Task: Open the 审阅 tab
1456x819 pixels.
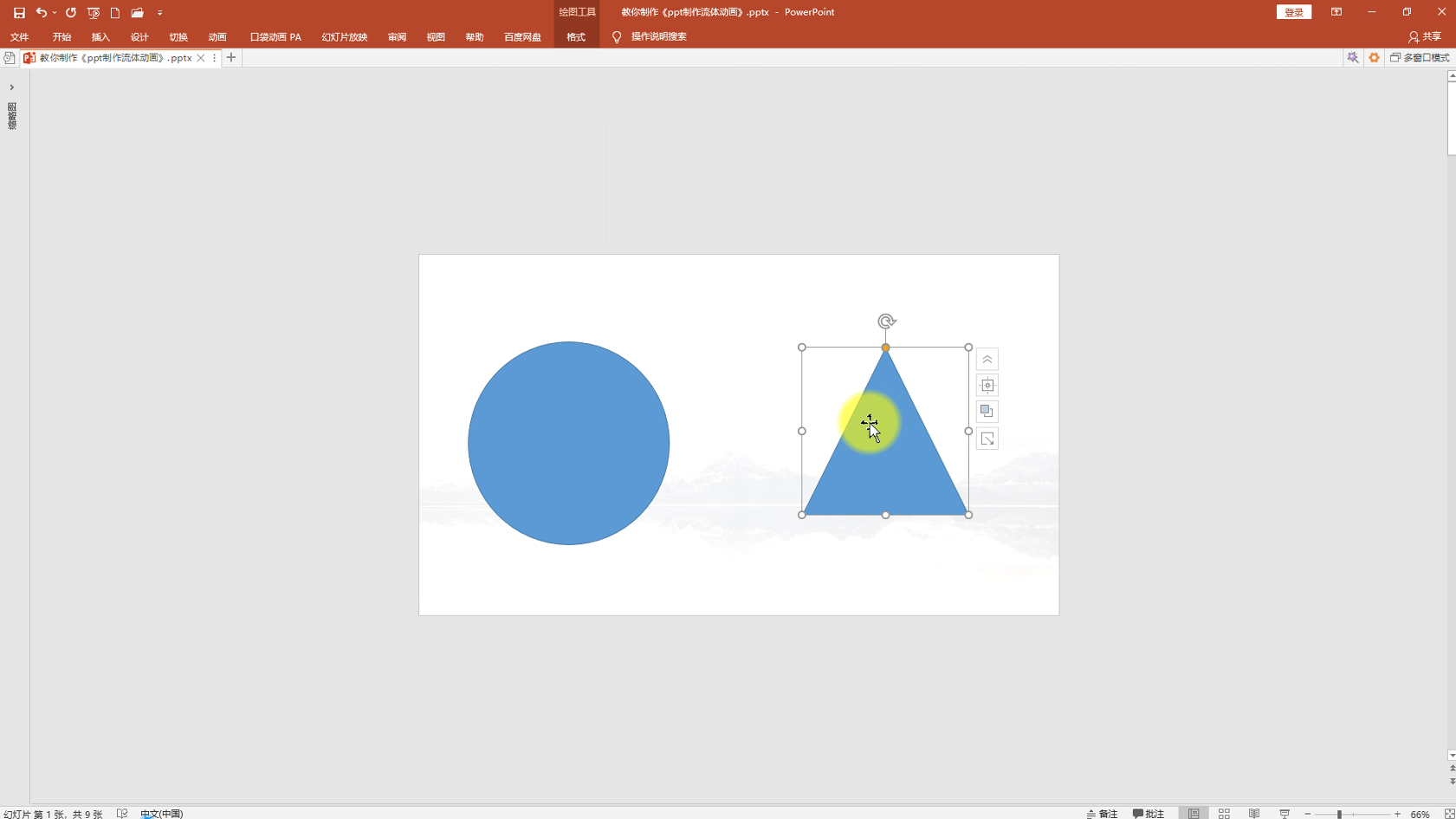Action: [x=397, y=36]
